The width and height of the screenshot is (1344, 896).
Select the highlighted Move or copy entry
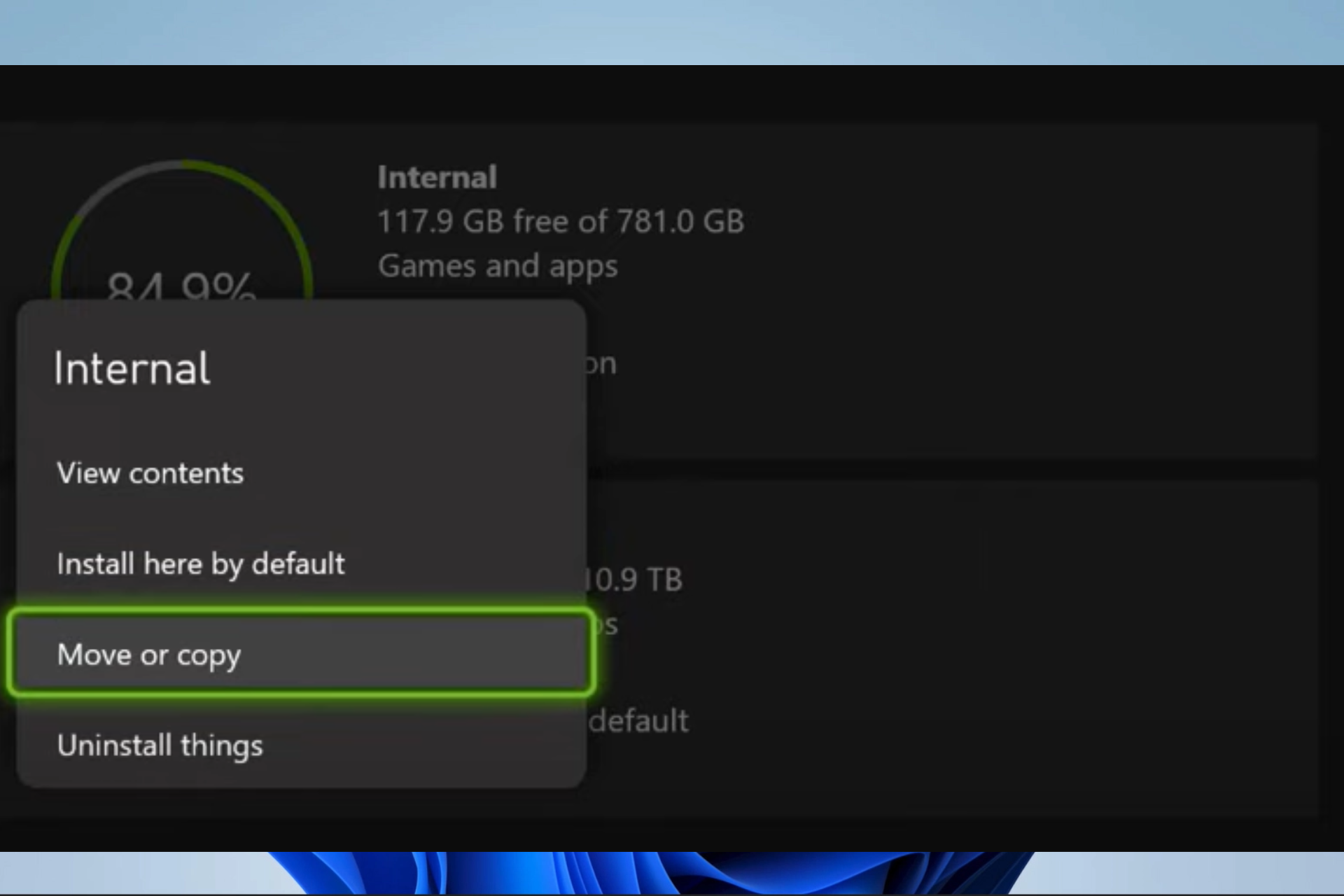pyautogui.click(x=301, y=654)
